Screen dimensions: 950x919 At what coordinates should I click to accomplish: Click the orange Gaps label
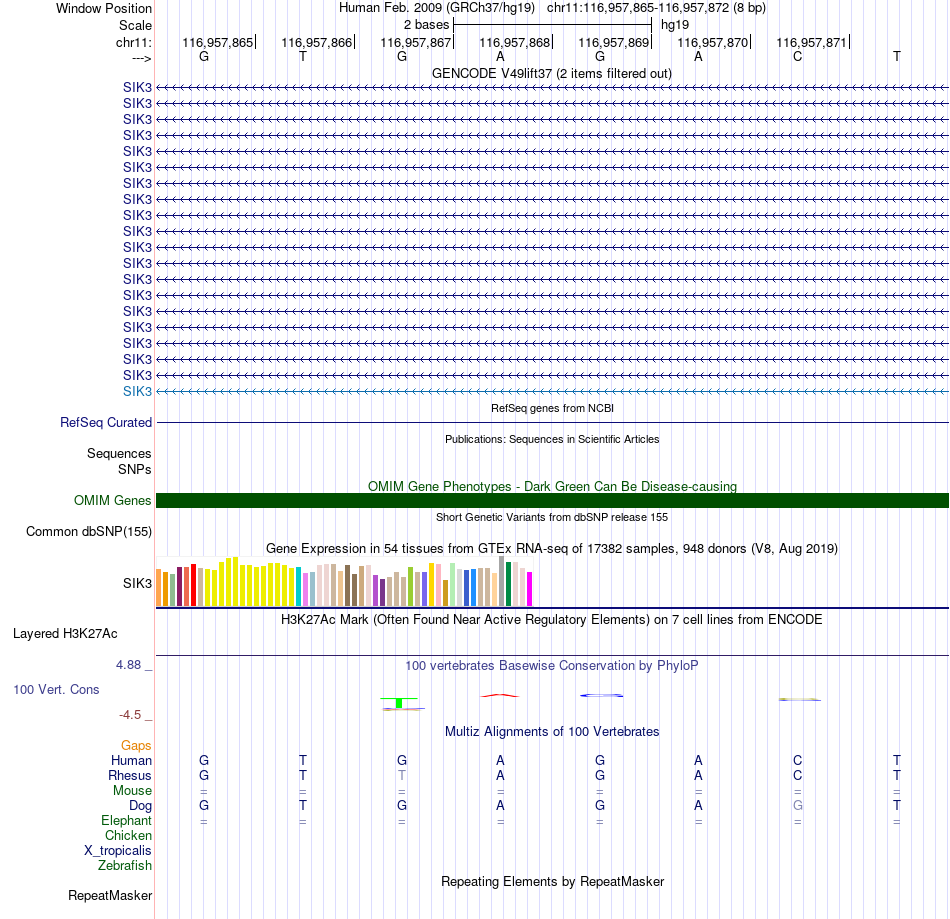click(136, 746)
